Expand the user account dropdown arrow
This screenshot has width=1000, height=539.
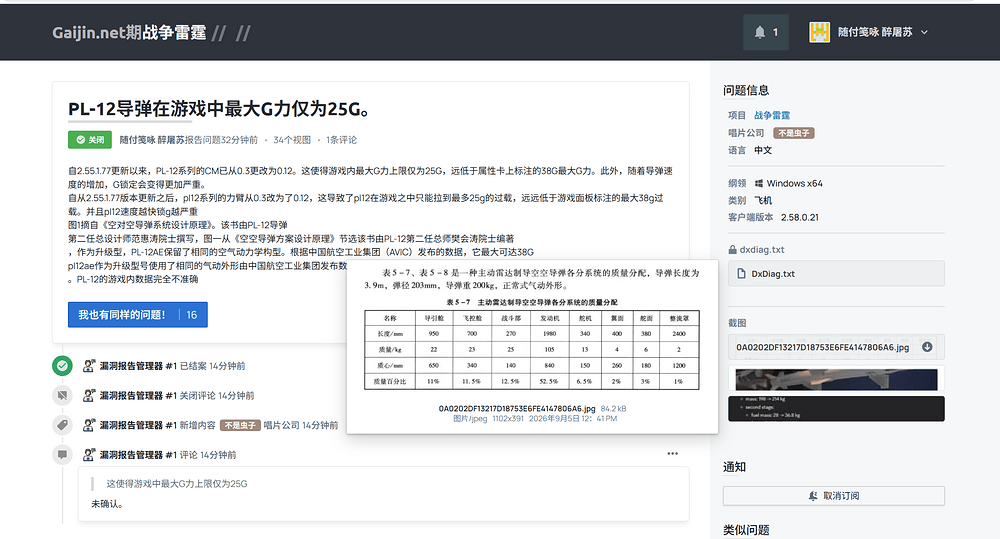(x=924, y=33)
